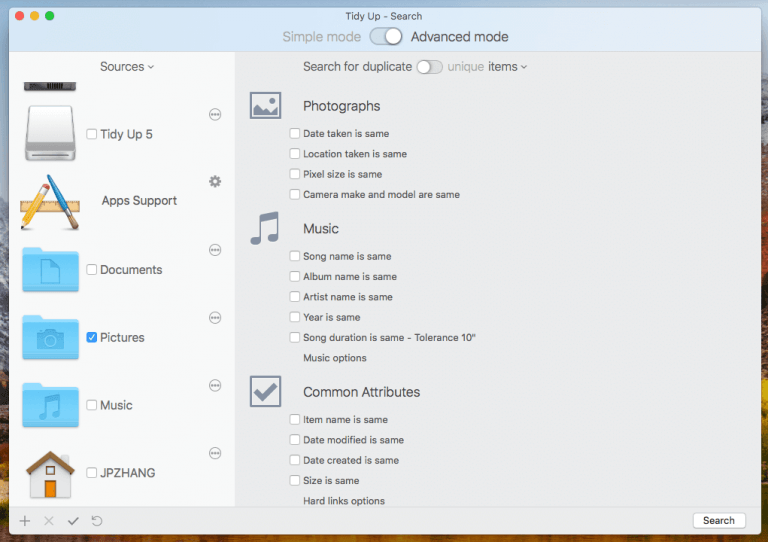Viewport: 768px width, 542px height.
Task: Click the reset arrow icon in bottom toolbar
Action: coord(97,521)
